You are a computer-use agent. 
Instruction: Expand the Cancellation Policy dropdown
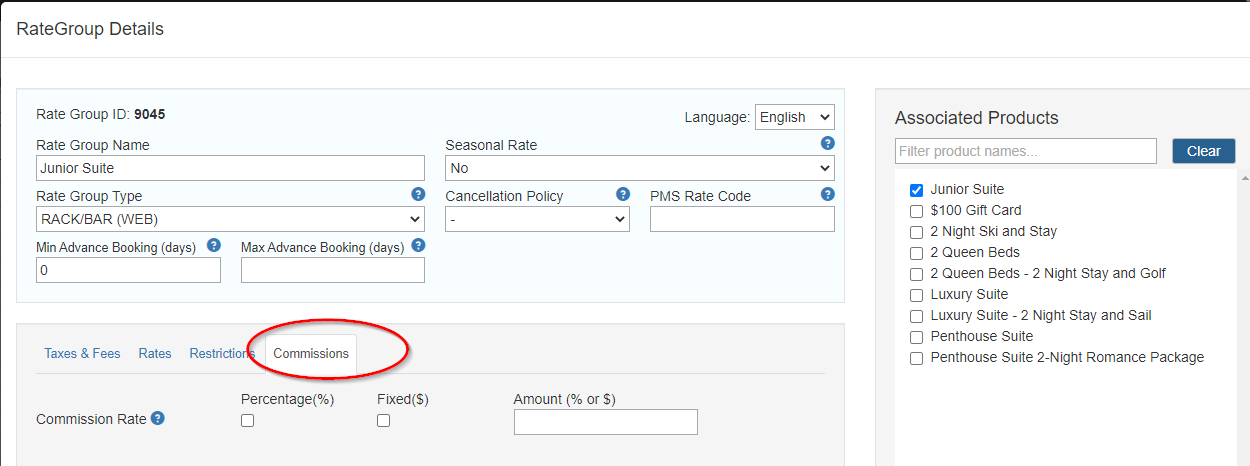pyautogui.click(x=538, y=219)
